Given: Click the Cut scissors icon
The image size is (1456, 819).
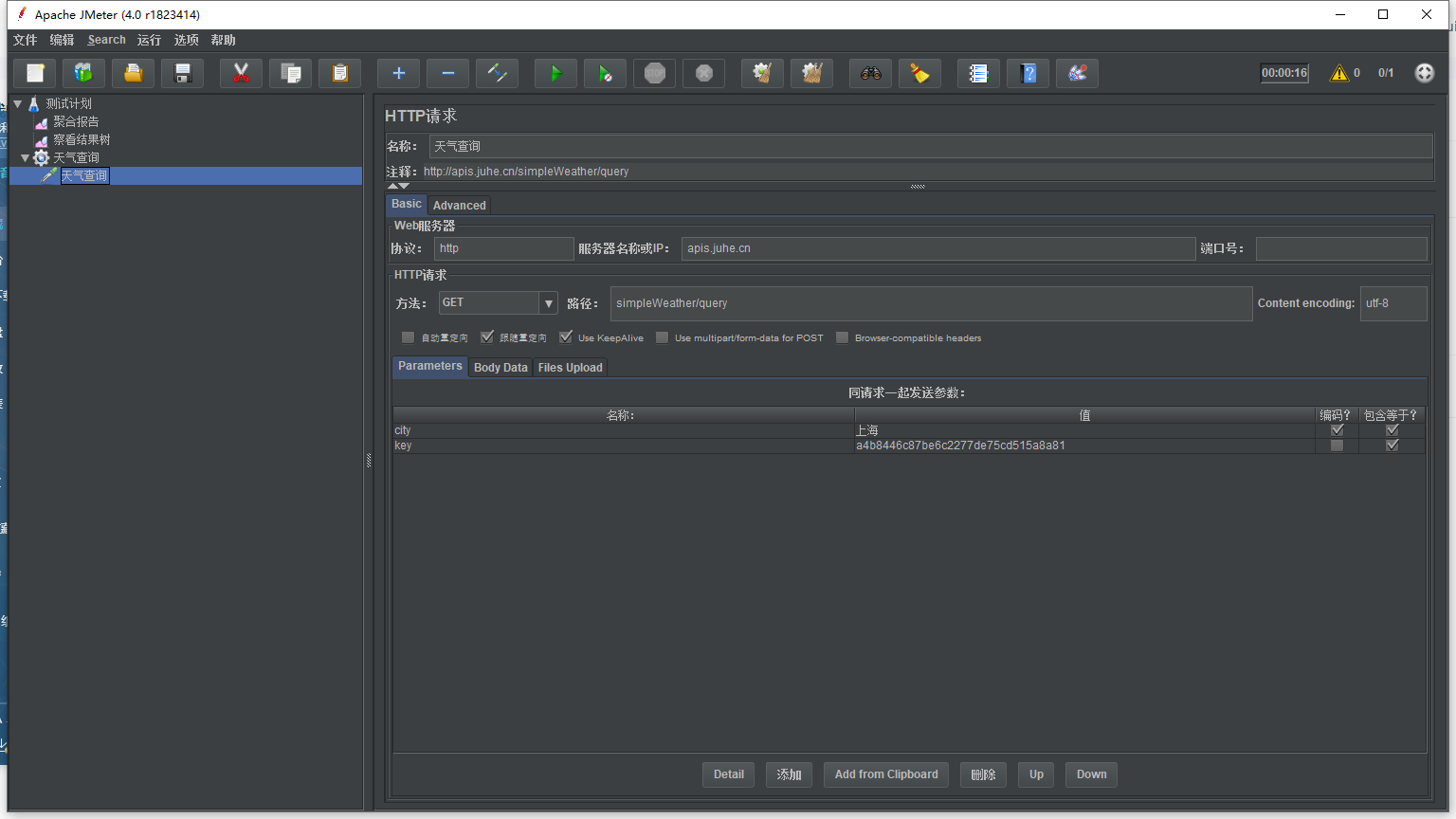Looking at the screenshot, I should point(242,73).
